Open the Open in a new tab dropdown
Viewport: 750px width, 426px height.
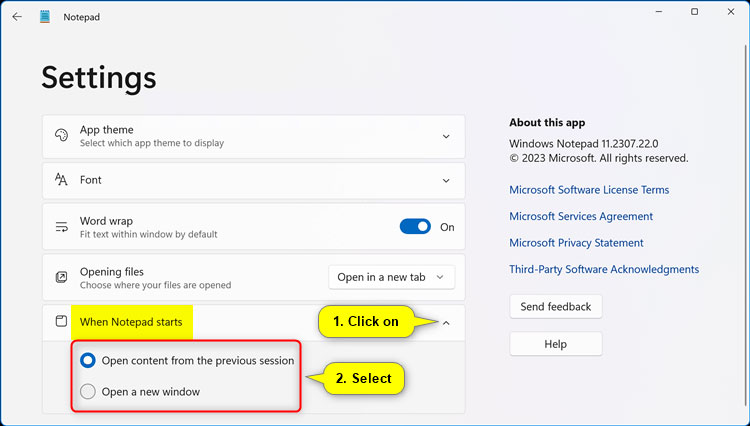click(x=392, y=277)
